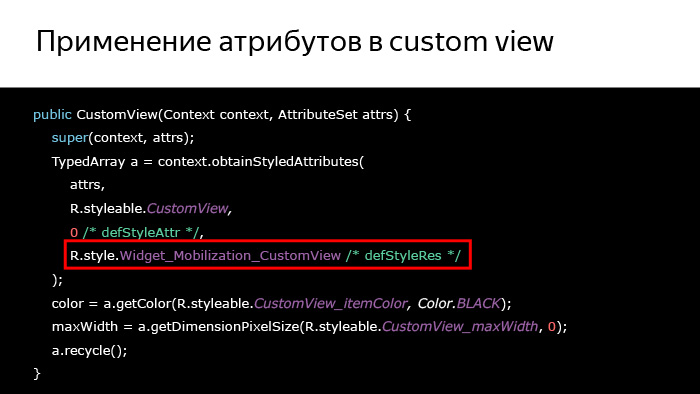Click "R.styleable.CustomView," argument

tap(151, 208)
